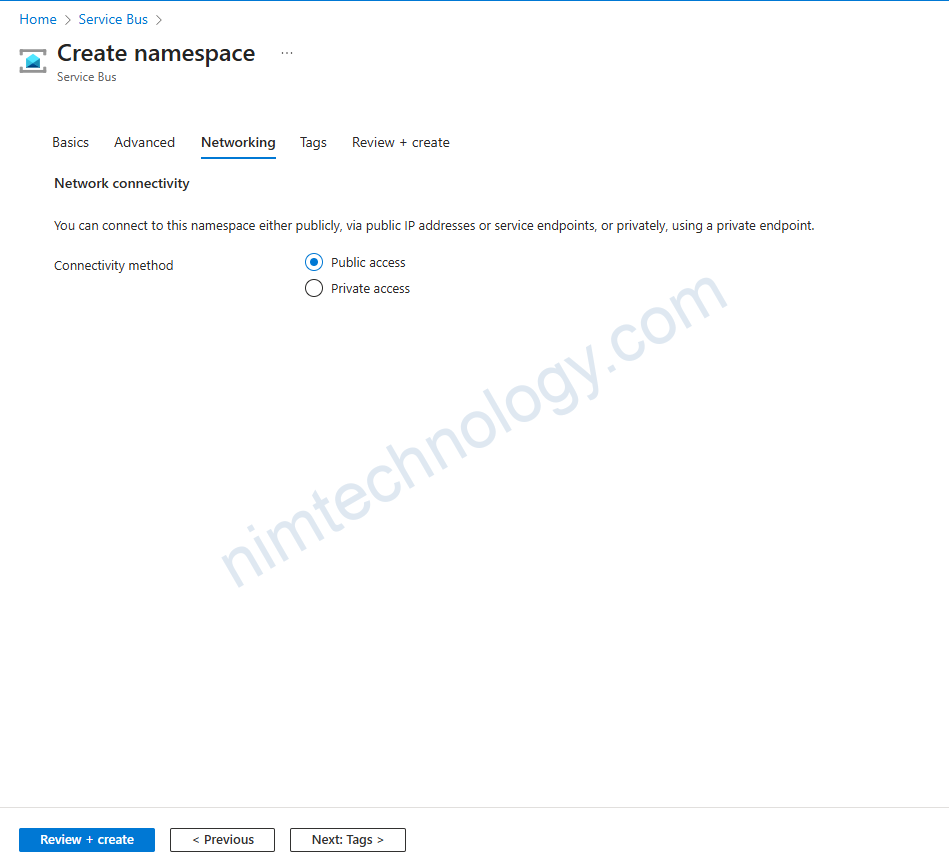949x865 pixels.
Task: Click the Next: Tags > button
Action: [347, 840]
